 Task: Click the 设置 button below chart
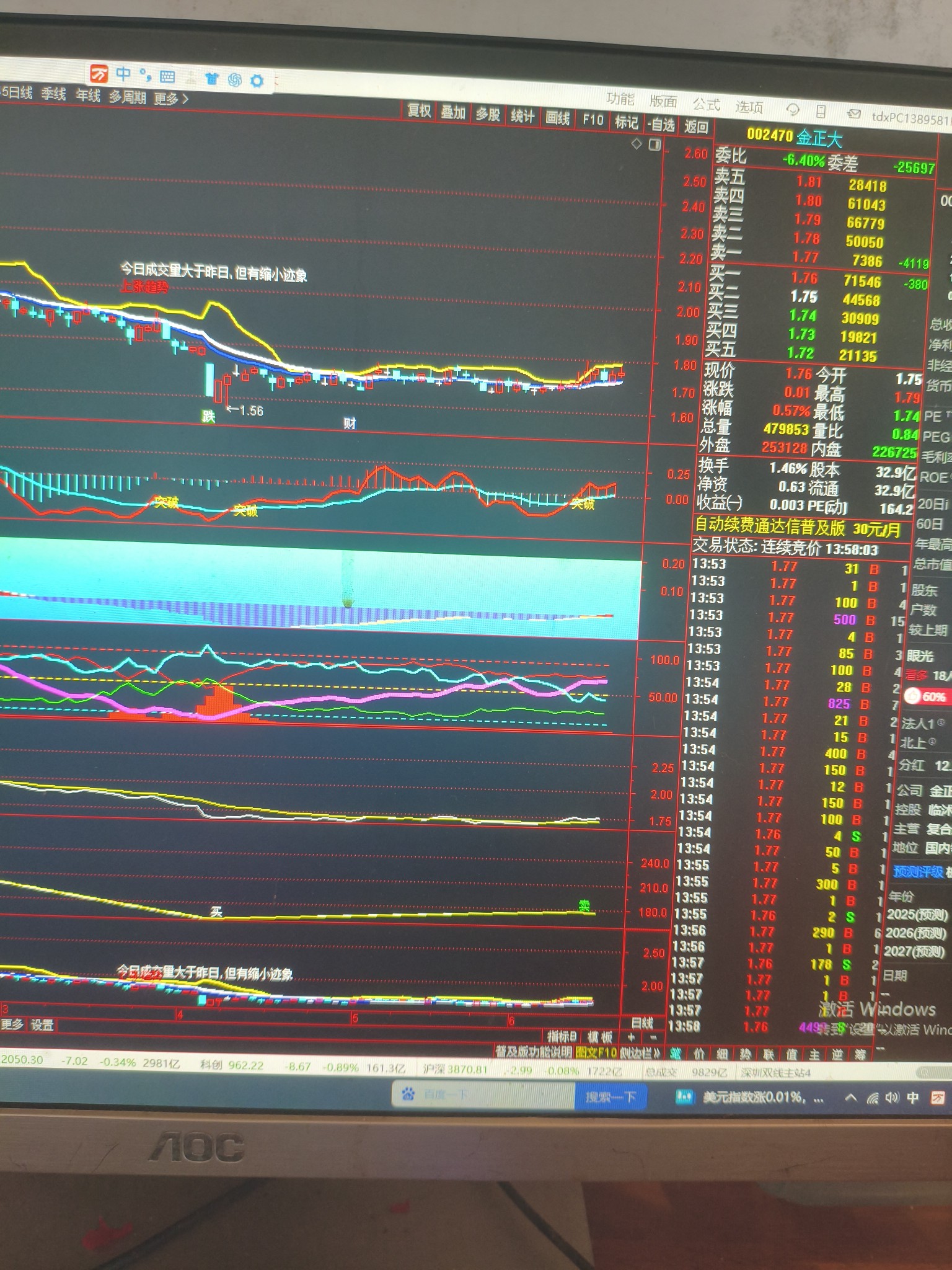tap(42, 1024)
